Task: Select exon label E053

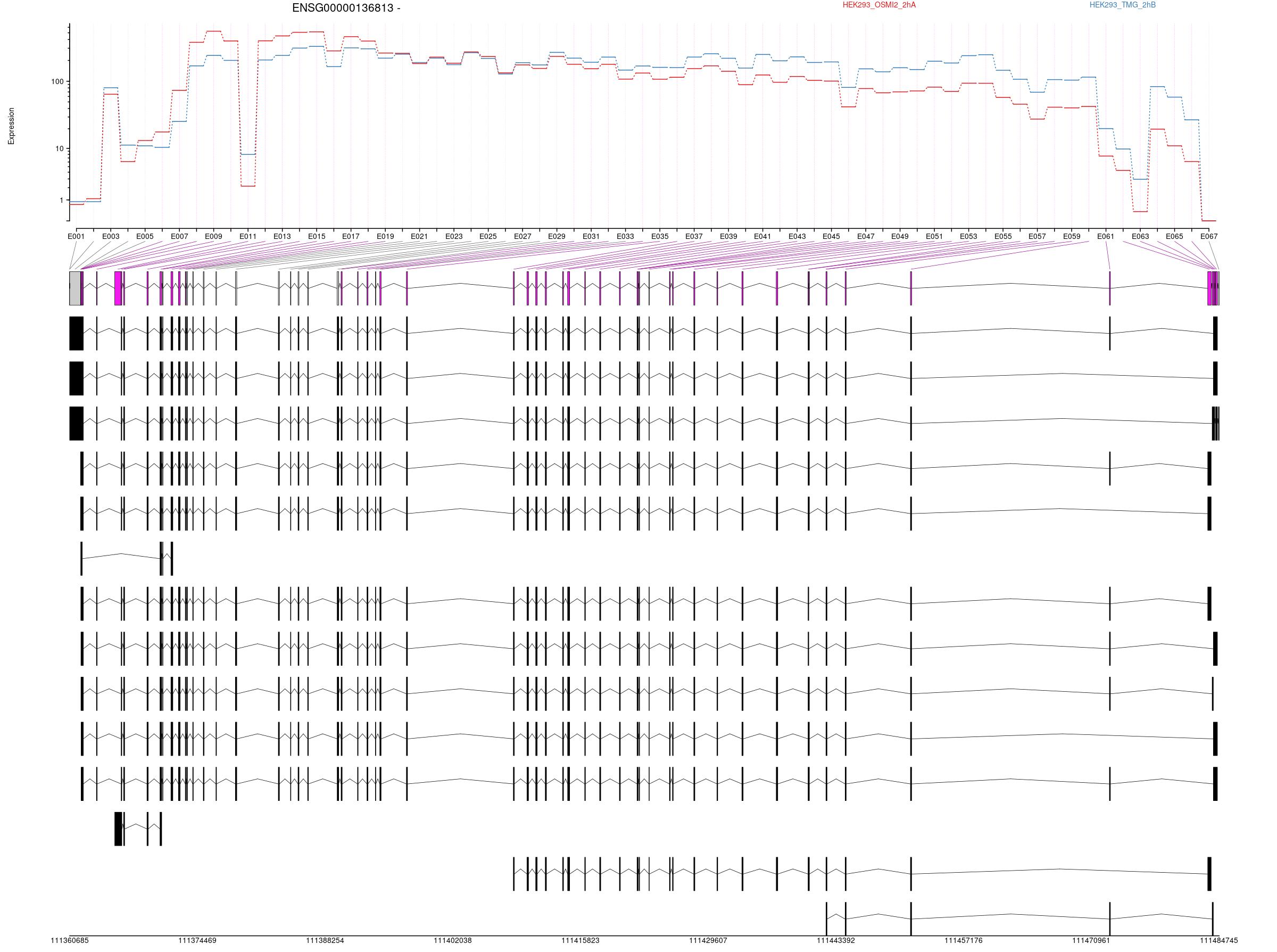Action: pyautogui.click(x=968, y=236)
